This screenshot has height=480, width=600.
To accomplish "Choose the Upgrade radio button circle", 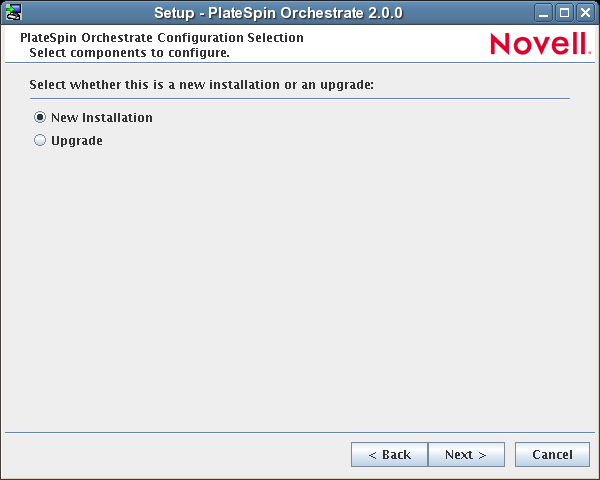I will point(40,140).
